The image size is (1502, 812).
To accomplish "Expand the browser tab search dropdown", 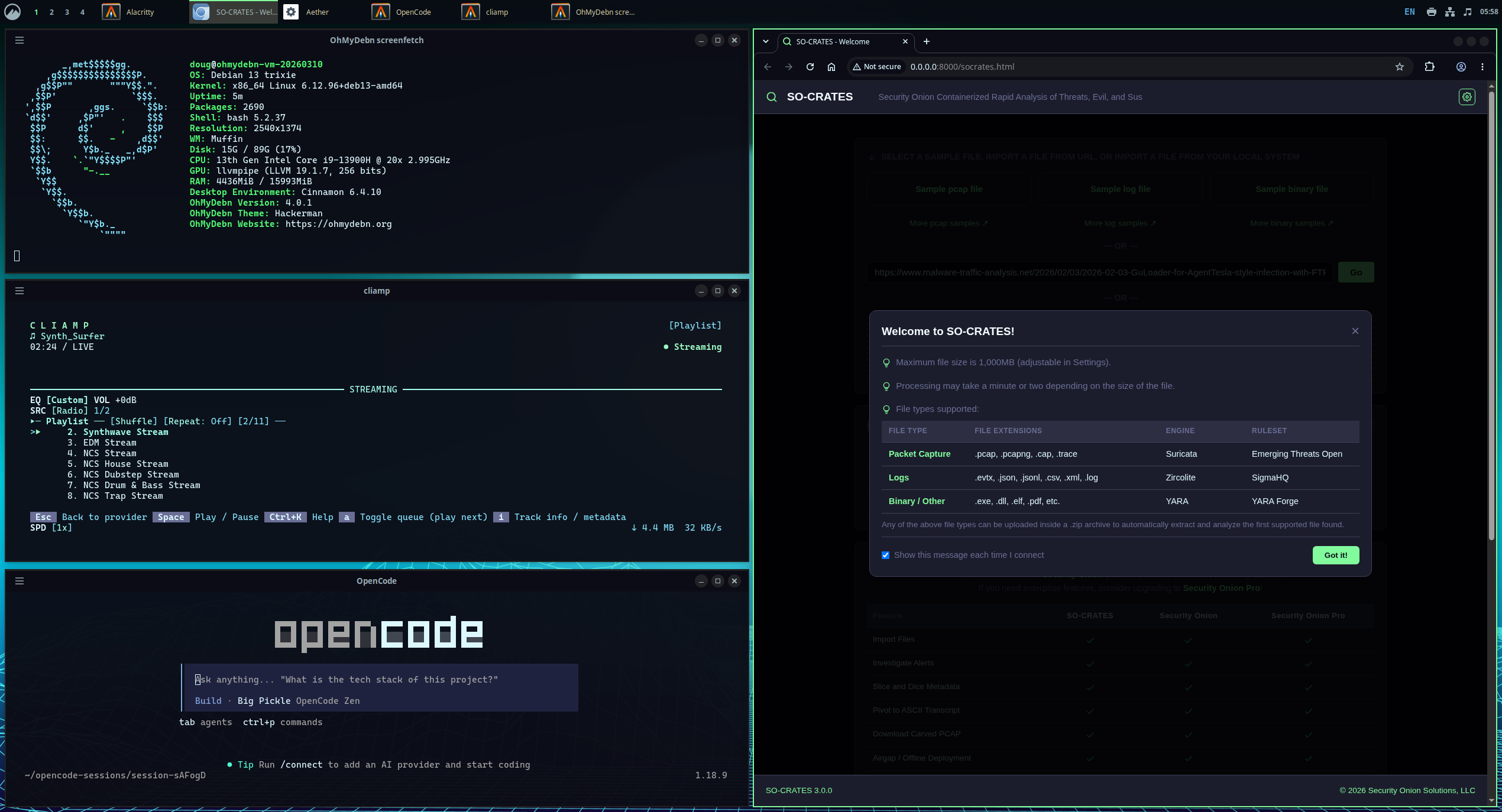I will [x=766, y=41].
